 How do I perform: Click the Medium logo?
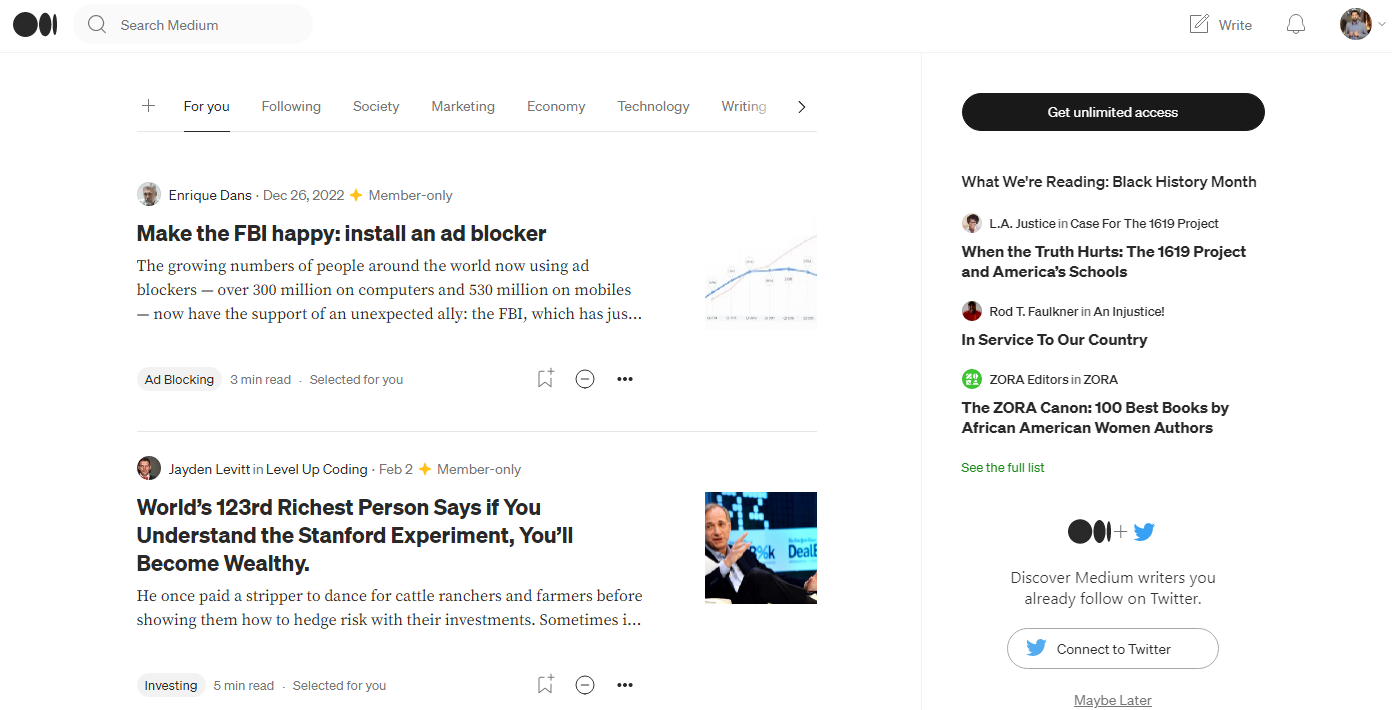[x=35, y=25]
